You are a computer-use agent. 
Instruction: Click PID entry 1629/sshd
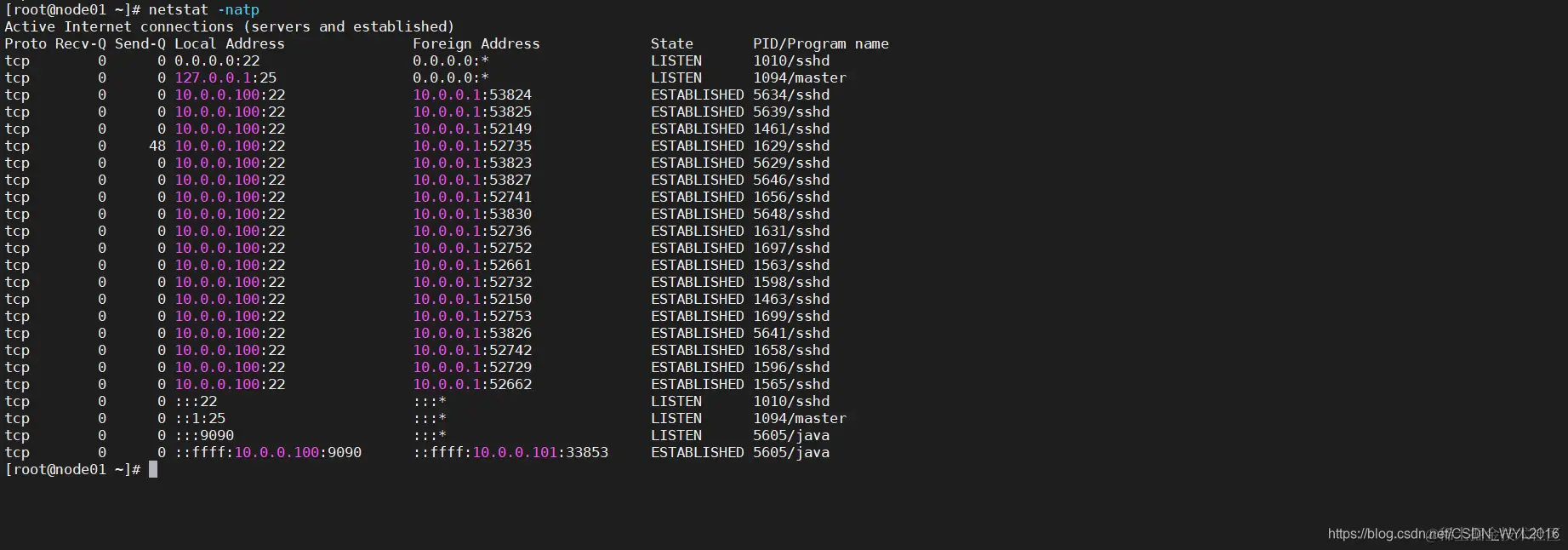coord(791,146)
